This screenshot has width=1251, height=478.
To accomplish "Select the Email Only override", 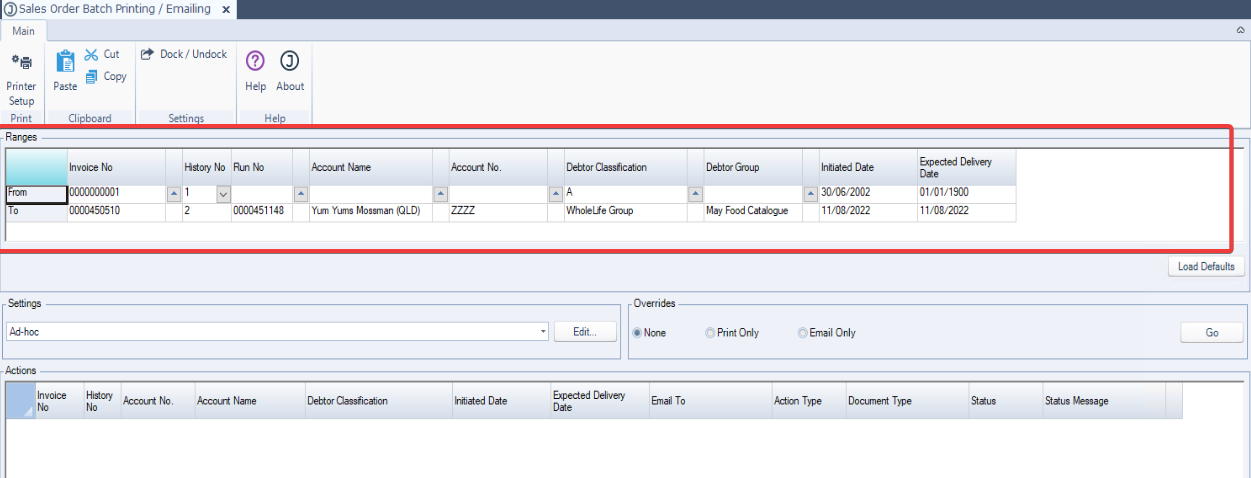I will click(x=802, y=333).
